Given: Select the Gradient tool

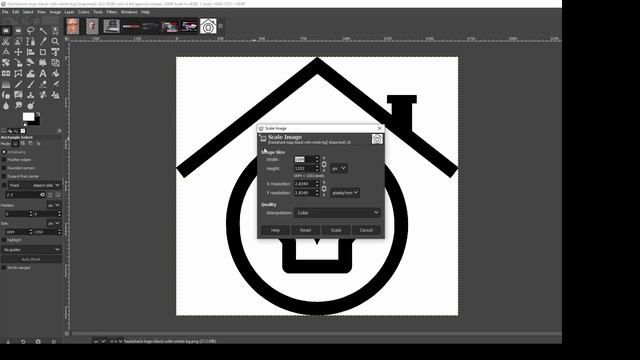Looking at the screenshot, I should 6,84.
